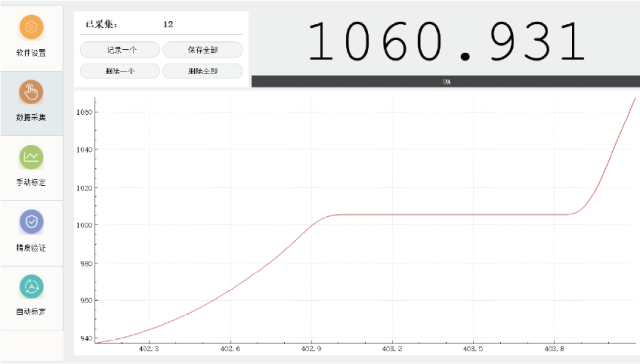The height and width of the screenshot is (364, 640).
Task: Click the y-axis label 940
Action: (87, 338)
